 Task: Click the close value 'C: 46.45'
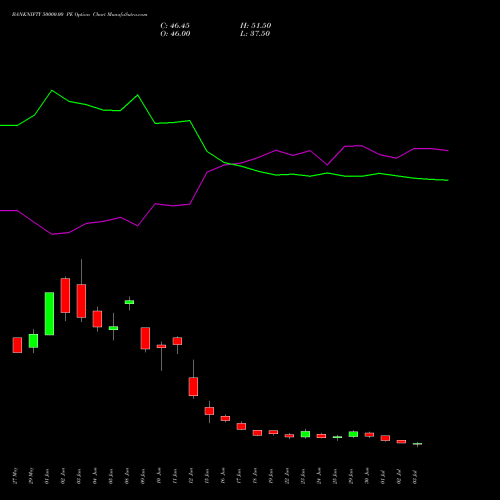pos(175,26)
